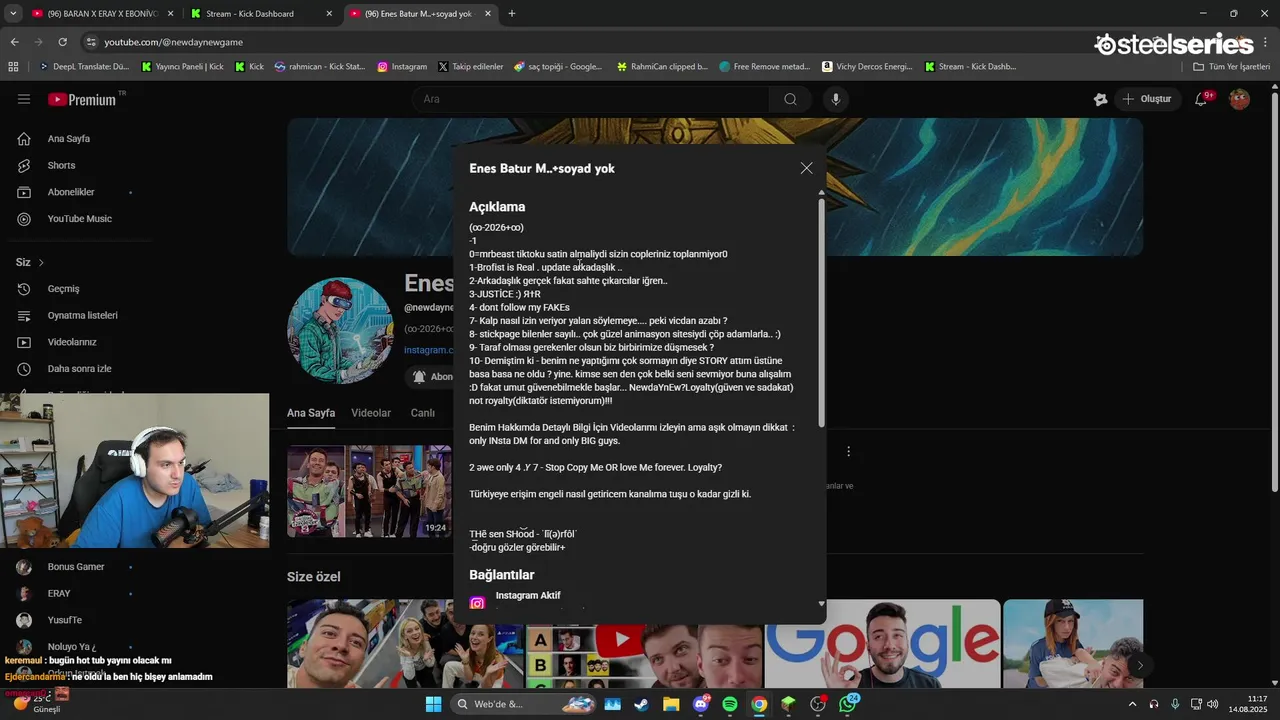Open DeepL Translate bookmark

click(x=84, y=67)
